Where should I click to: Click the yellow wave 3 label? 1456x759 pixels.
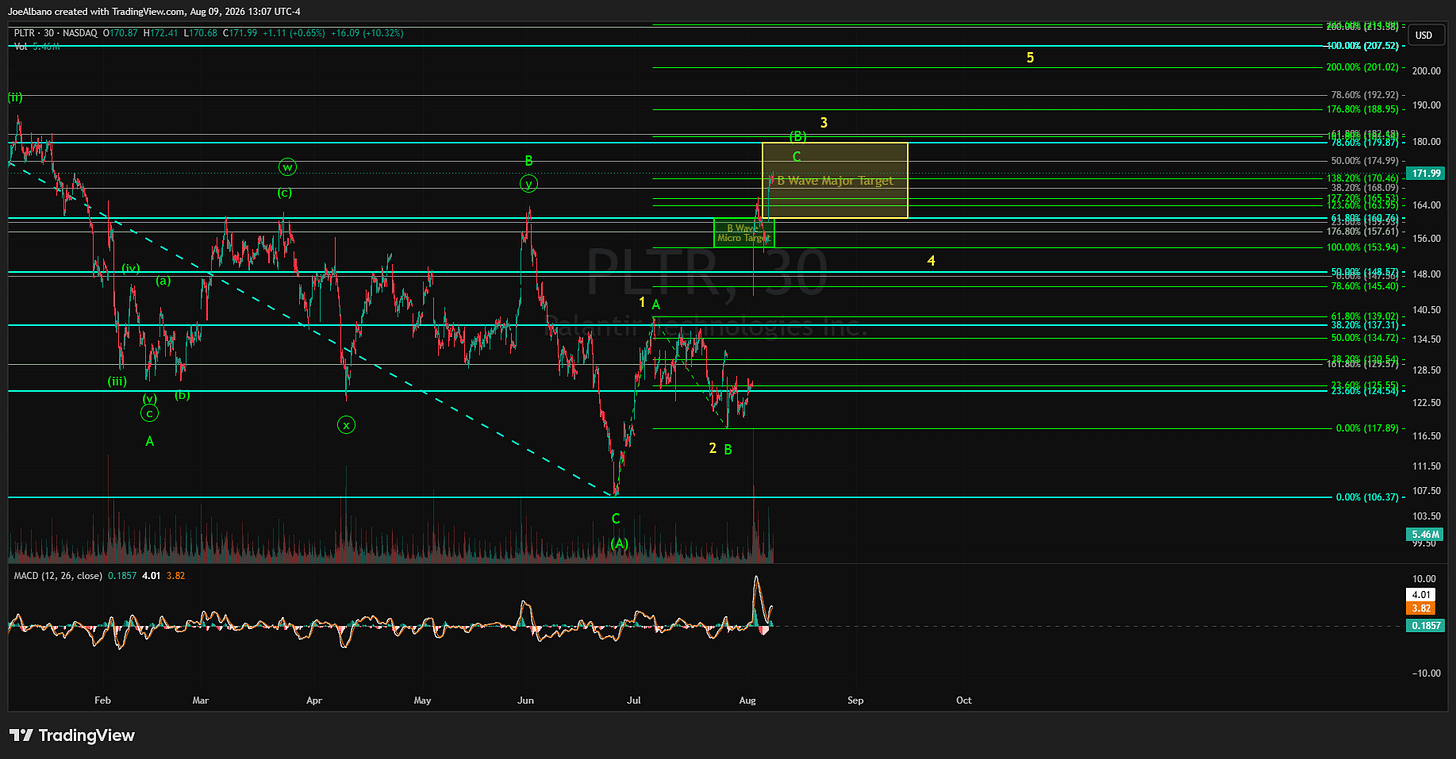pyautogui.click(x=824, y=123)
